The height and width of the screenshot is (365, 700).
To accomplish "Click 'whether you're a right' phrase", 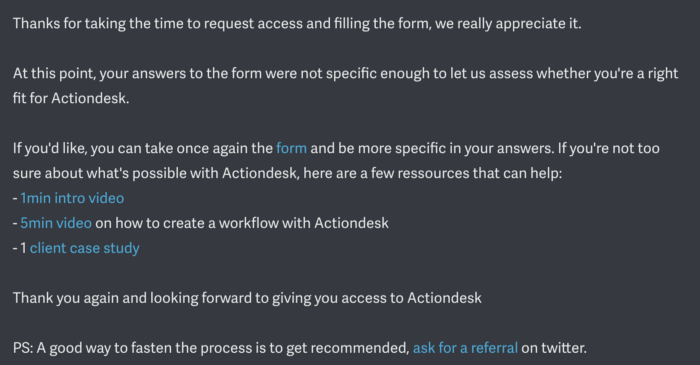I will (607, 73).
